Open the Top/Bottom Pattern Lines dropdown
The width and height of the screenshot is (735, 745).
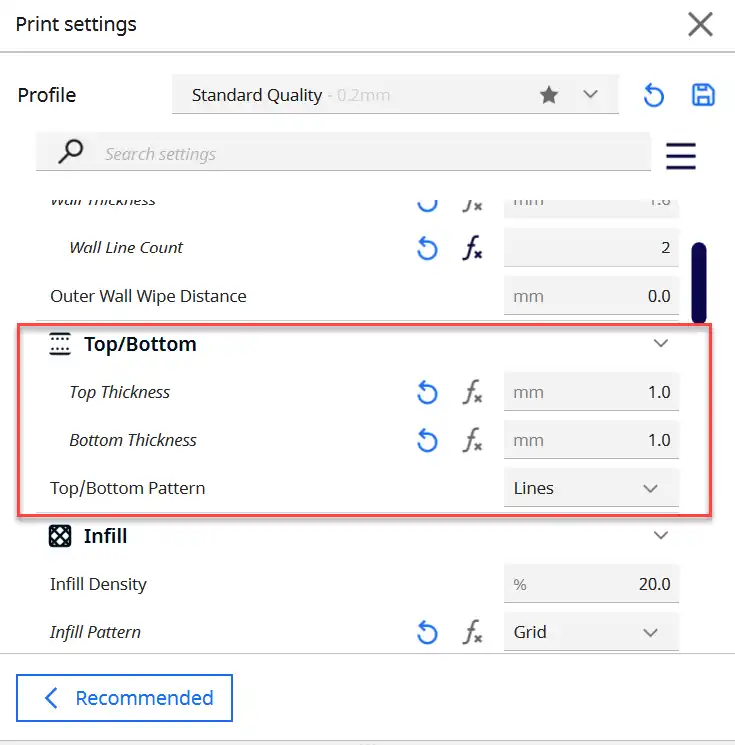(591, 488)
